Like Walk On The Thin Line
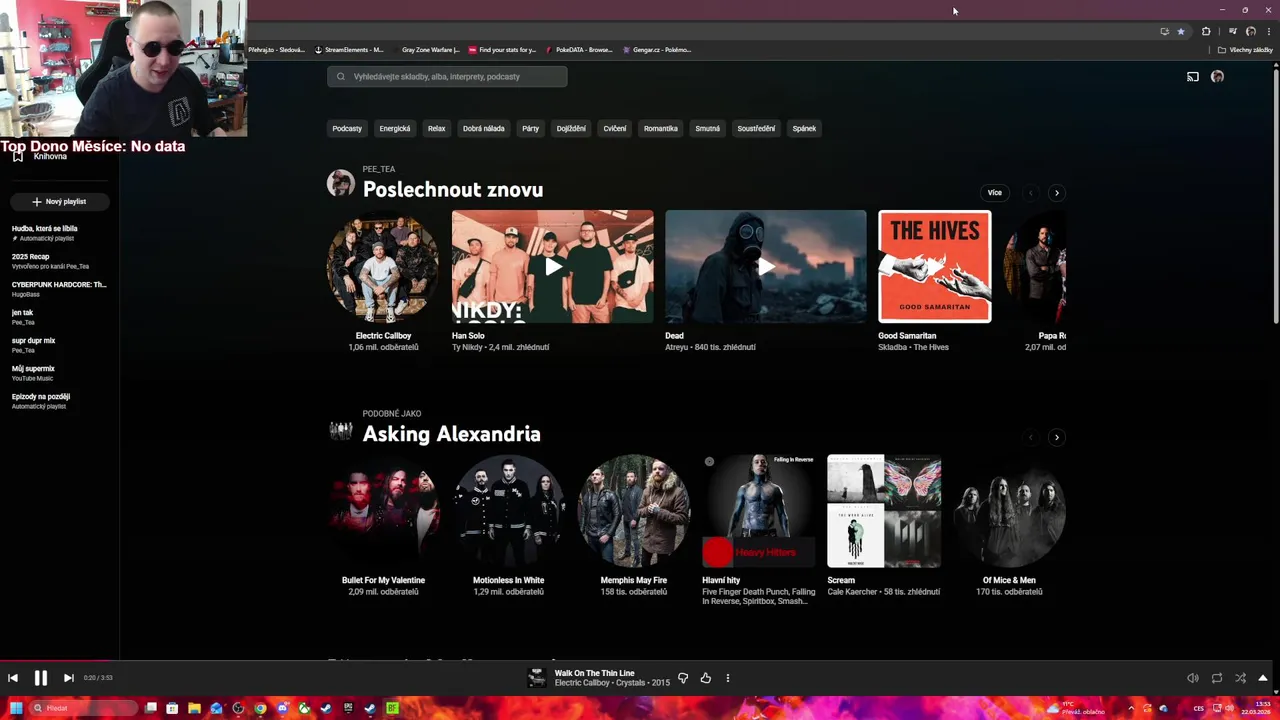The width and height of the screenshot is (1280, 720). click(706, 678)
